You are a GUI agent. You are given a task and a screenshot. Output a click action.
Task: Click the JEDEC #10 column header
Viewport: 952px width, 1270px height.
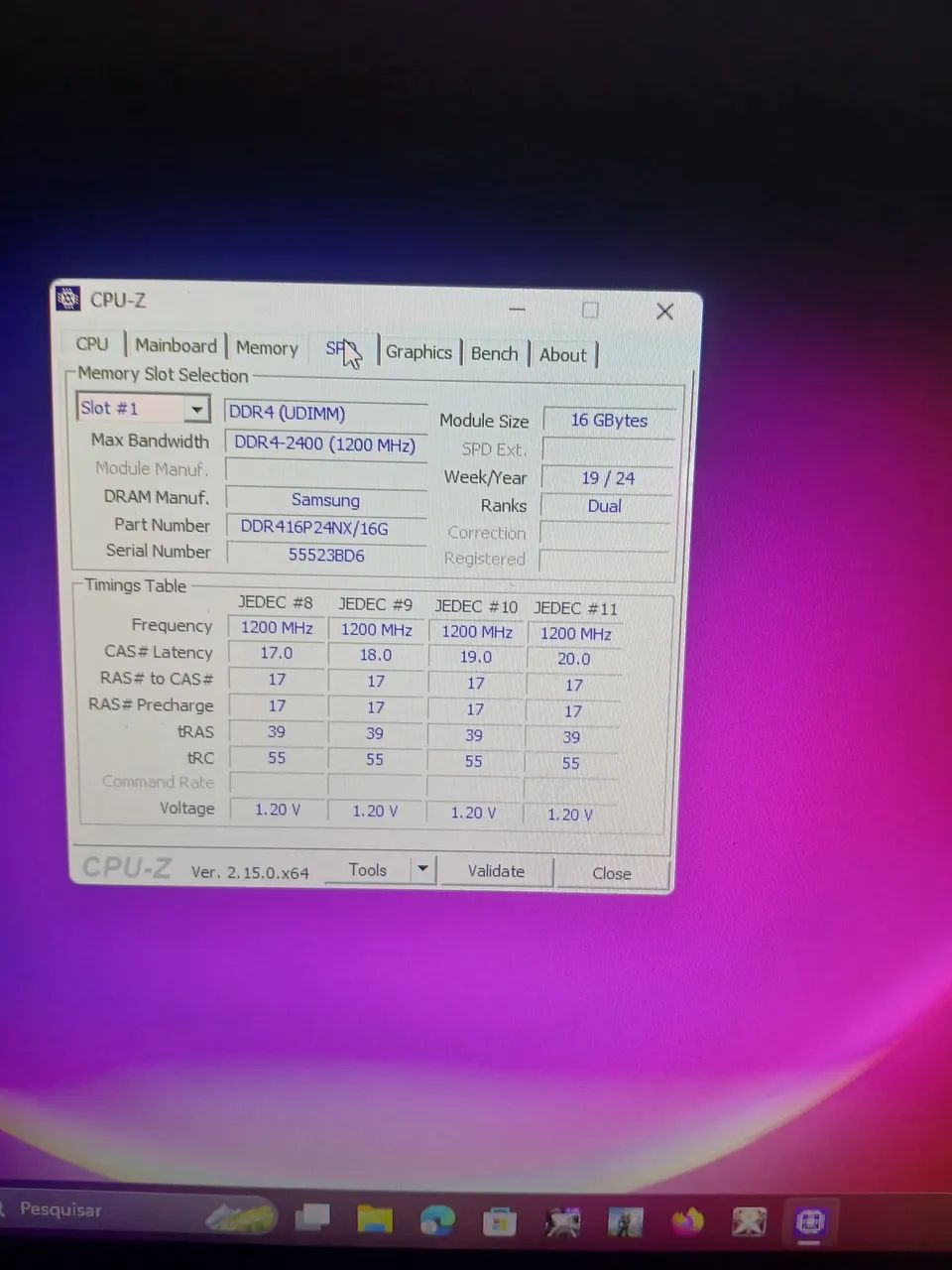point(476,606)
